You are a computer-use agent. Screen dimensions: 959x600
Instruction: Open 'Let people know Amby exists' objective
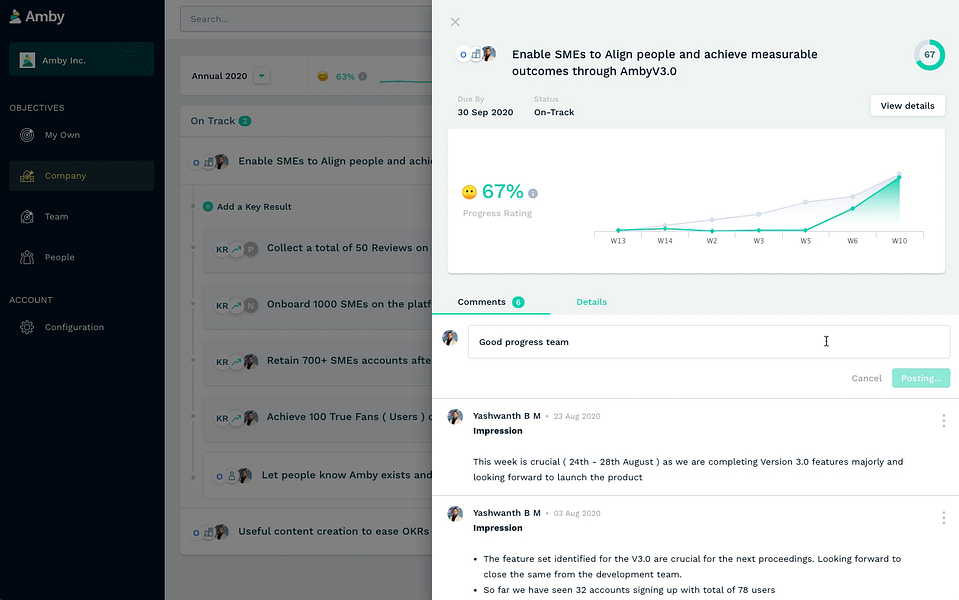[317, 475]
